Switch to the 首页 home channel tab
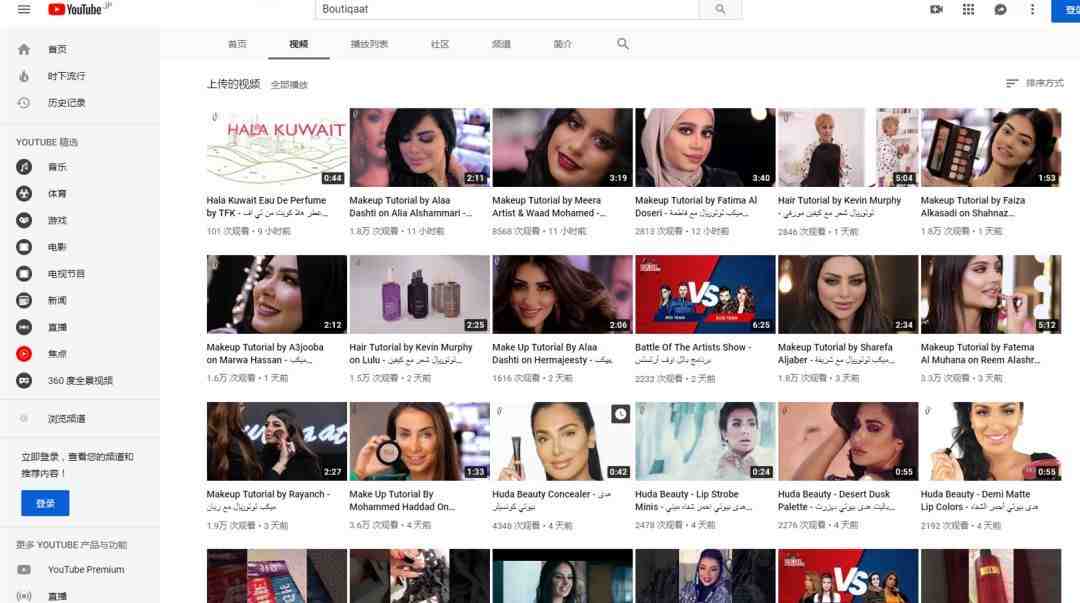Viewport: 1080px width, 603px height. click(x=237, y=44)
